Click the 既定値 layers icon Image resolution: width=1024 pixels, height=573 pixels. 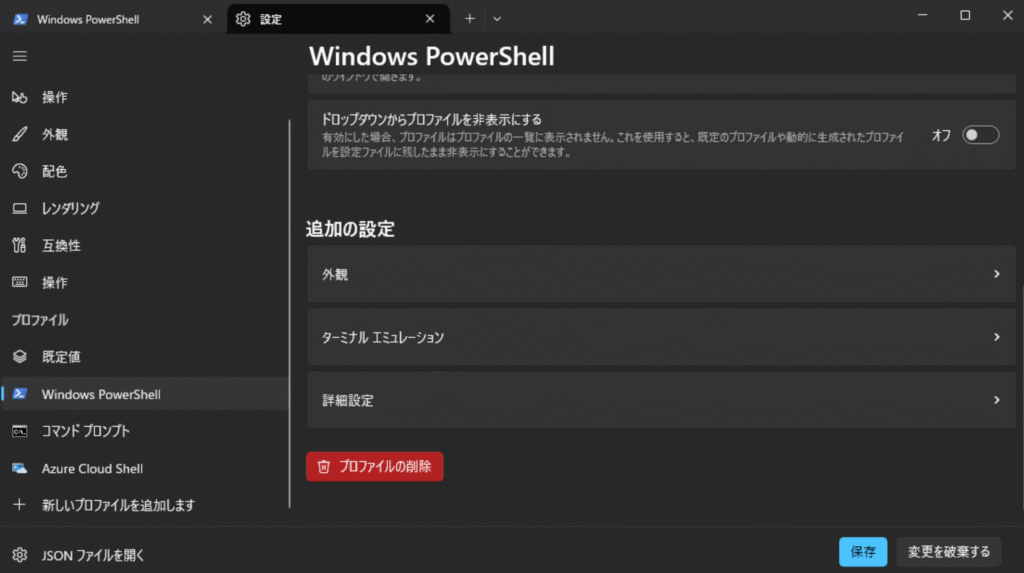click(x=19, y=357)
